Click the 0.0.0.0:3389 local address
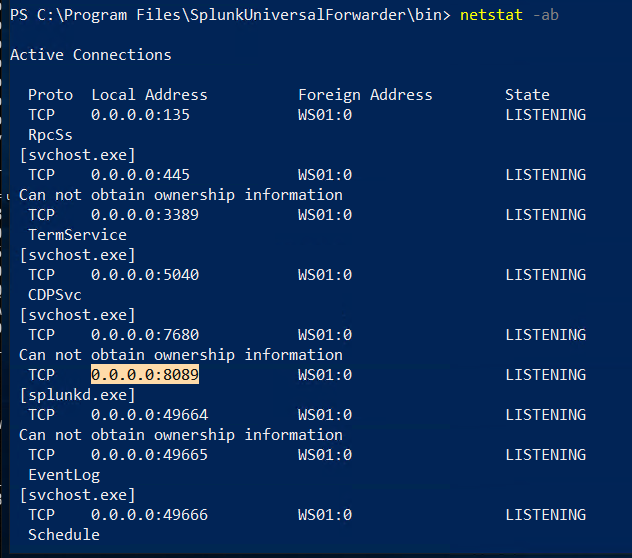The width and height of the screenshot is (632, 558). pyautogui.click(x=145, y=215)
